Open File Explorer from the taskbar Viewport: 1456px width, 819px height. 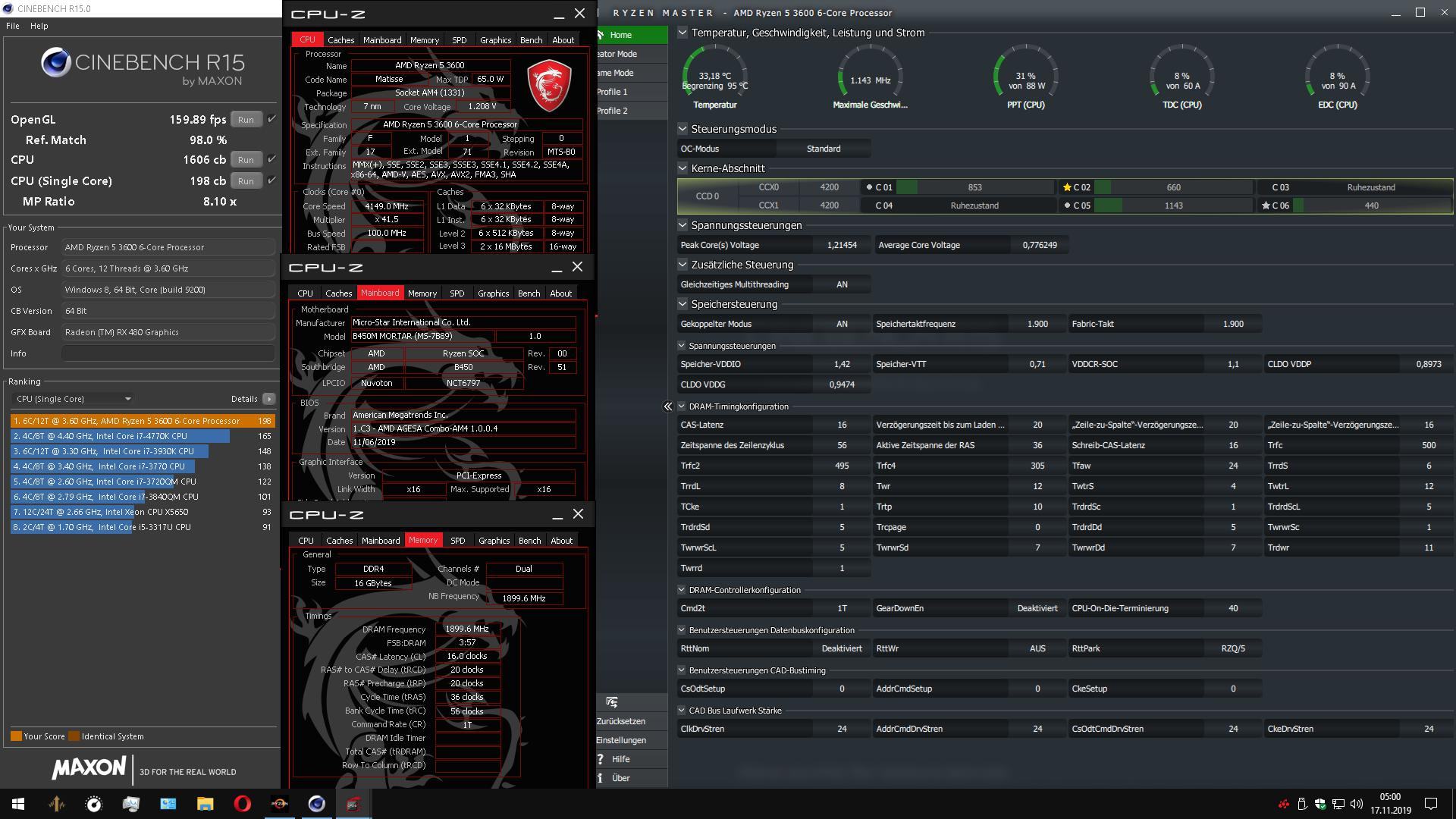coord(206,804)
